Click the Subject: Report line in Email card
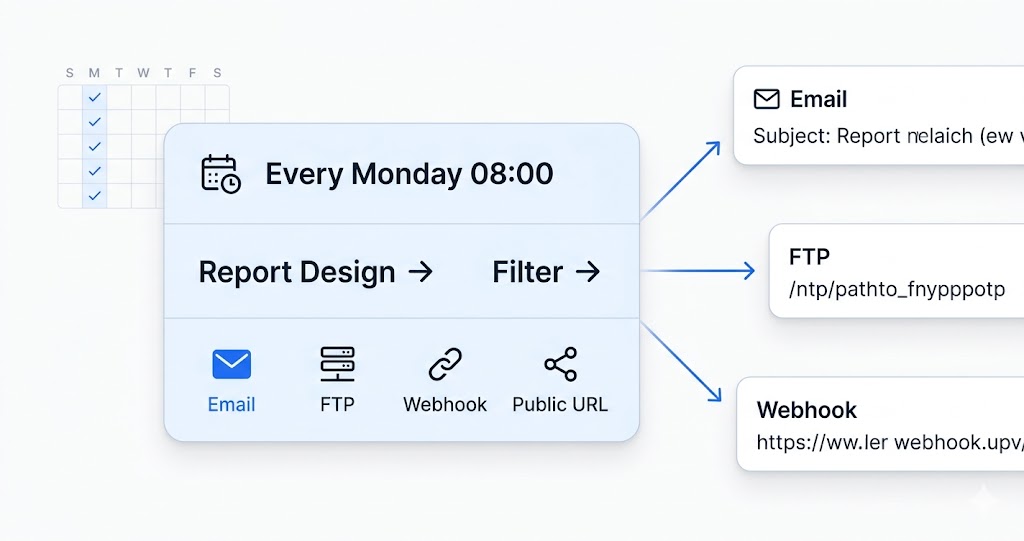Image resolution: width=1024 pixels, height=541 pixels. click(888, 136)
